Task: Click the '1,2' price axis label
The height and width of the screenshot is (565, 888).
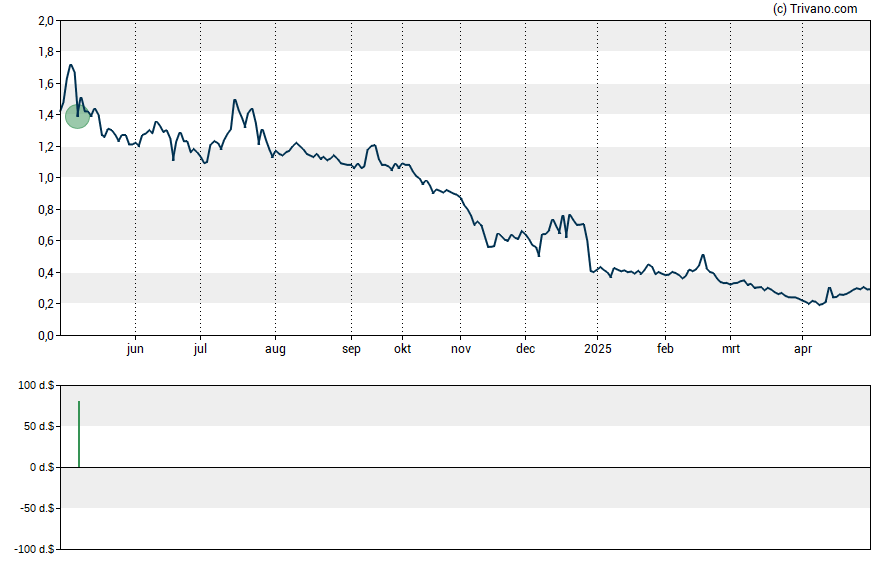Action: click(46, 147)
